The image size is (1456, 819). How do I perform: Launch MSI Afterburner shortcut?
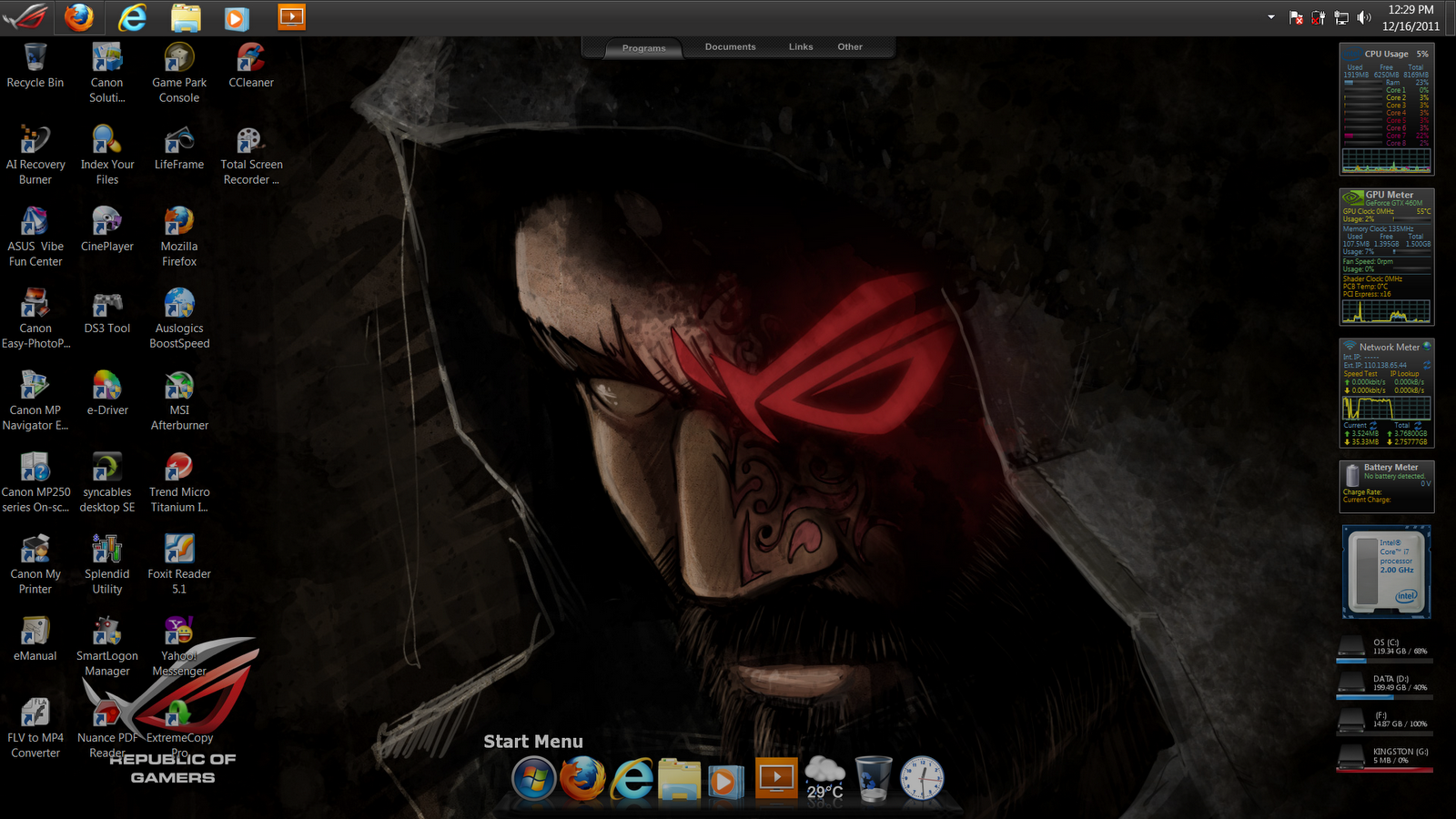point(179,400)
